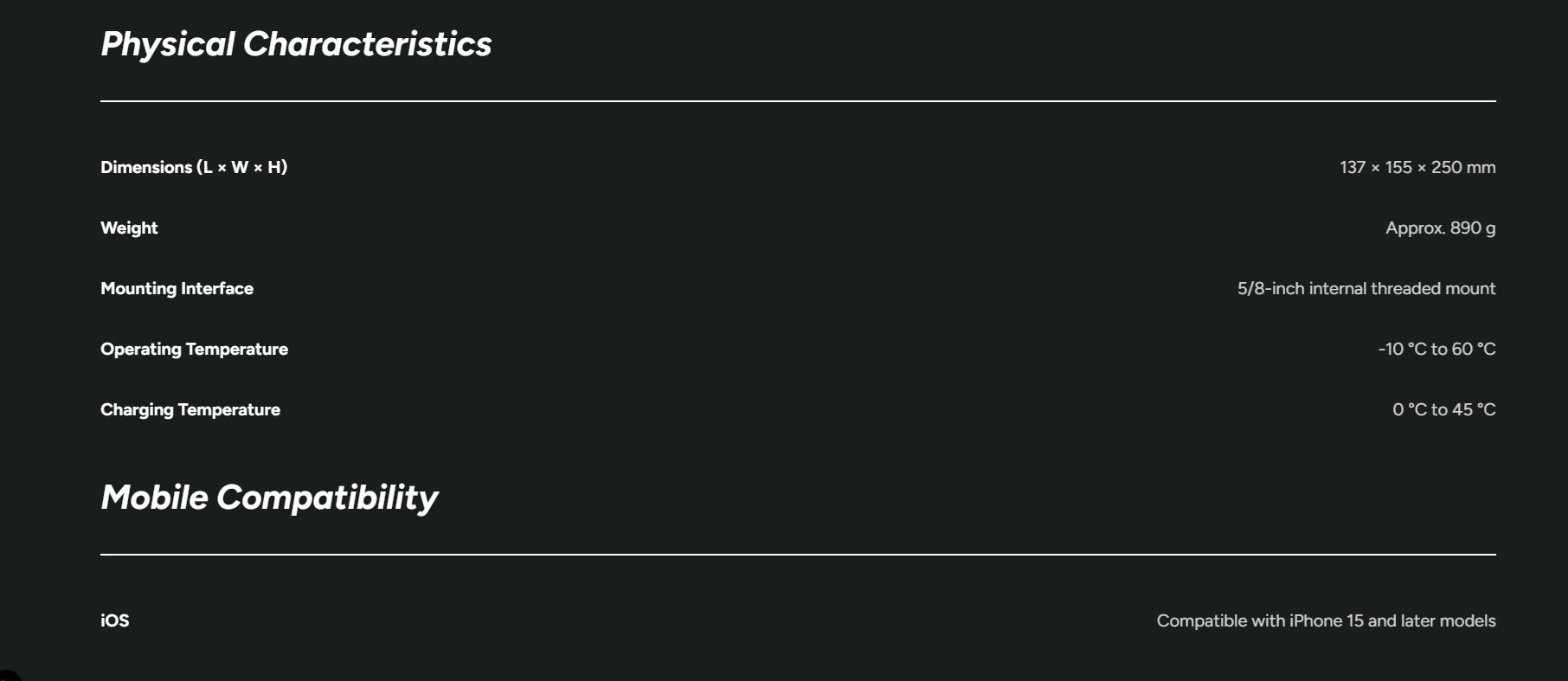
Task: Select the Mounting Interface label
Action: (x=177, y=289)
